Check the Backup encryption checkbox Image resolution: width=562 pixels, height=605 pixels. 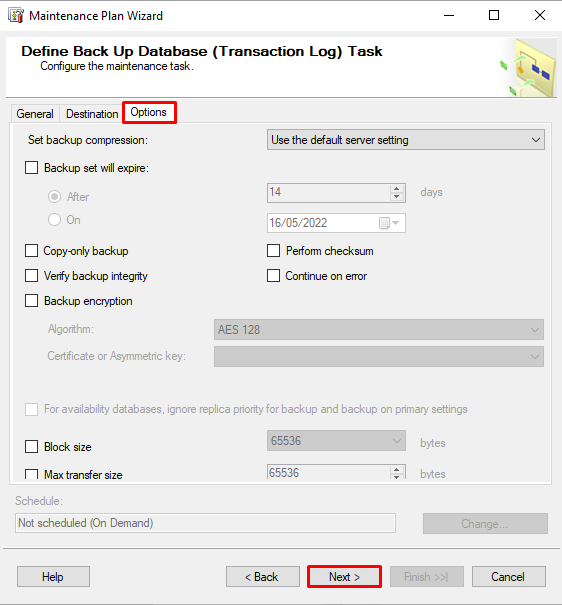tap(32, 301)
